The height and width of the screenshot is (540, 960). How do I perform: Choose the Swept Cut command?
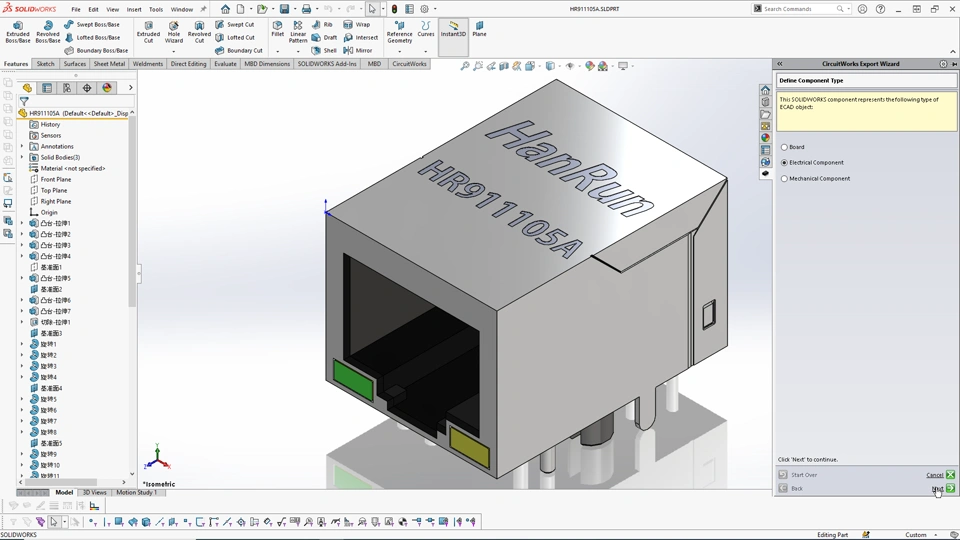point(234,24)
